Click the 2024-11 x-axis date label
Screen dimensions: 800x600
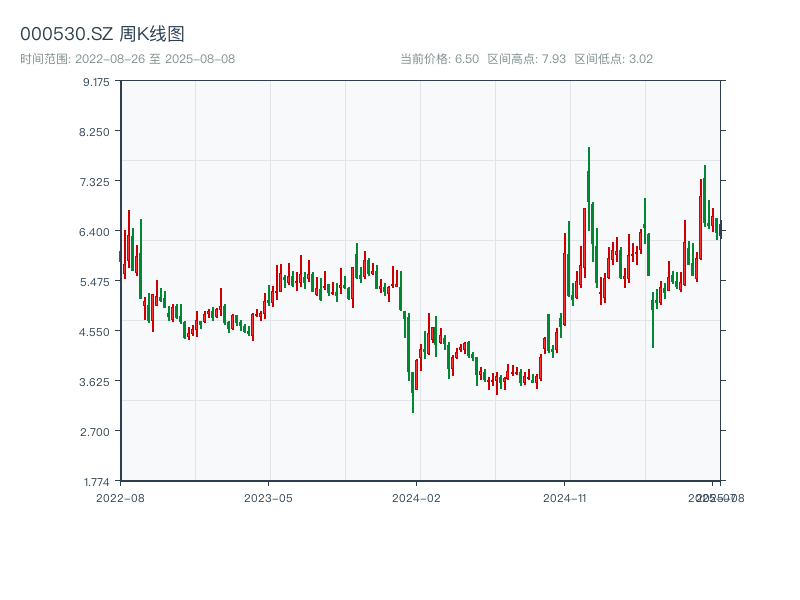click(x=565, y=497)
